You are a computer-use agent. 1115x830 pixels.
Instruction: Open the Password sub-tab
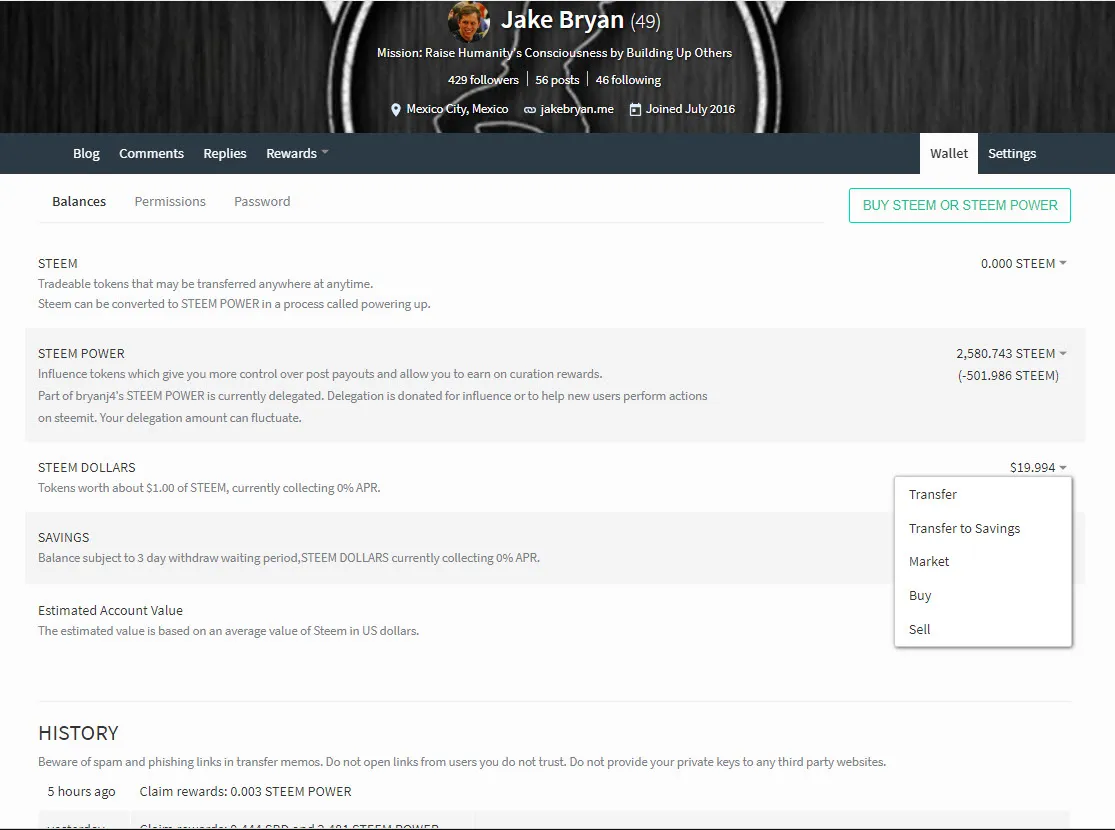262,201
